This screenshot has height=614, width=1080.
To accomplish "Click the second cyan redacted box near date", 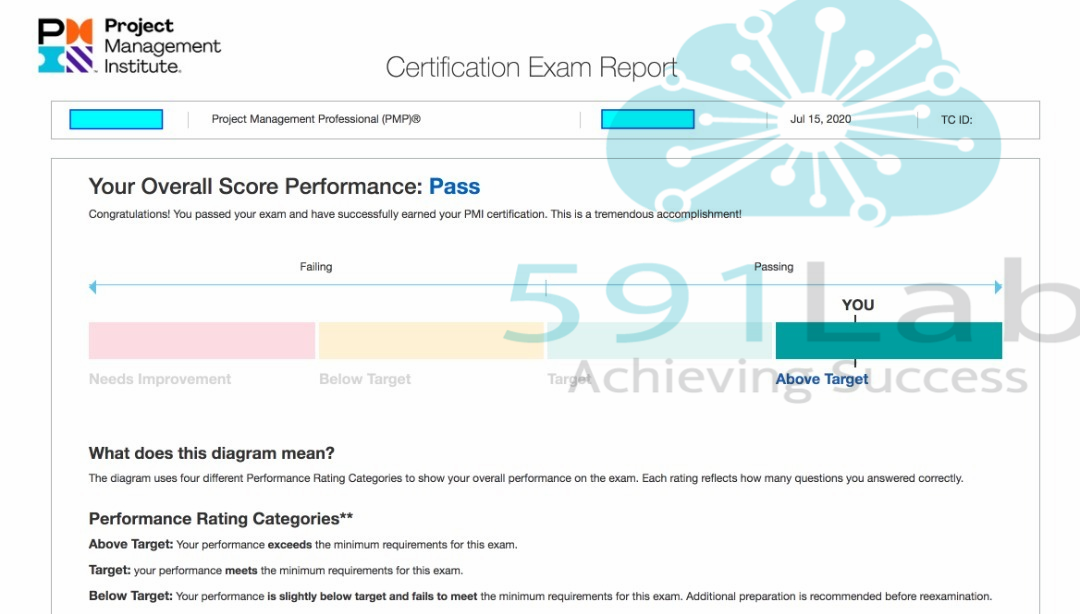I will (647, 119).
